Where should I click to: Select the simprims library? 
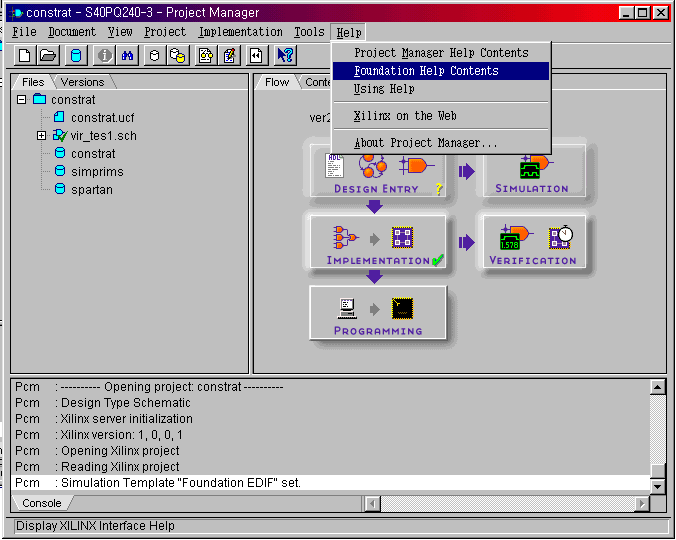point(97,172)
